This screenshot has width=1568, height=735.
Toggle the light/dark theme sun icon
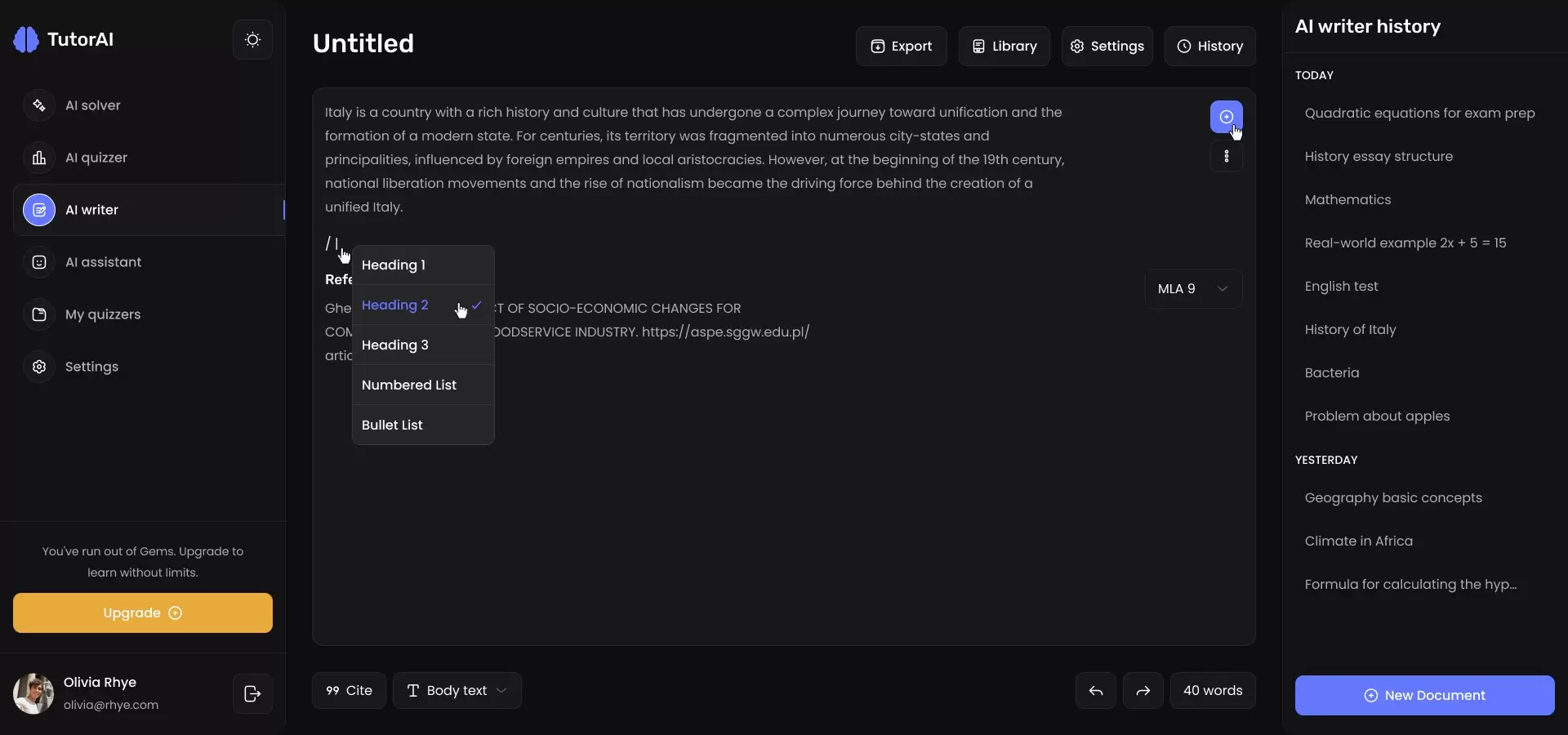tap(252, 40)
